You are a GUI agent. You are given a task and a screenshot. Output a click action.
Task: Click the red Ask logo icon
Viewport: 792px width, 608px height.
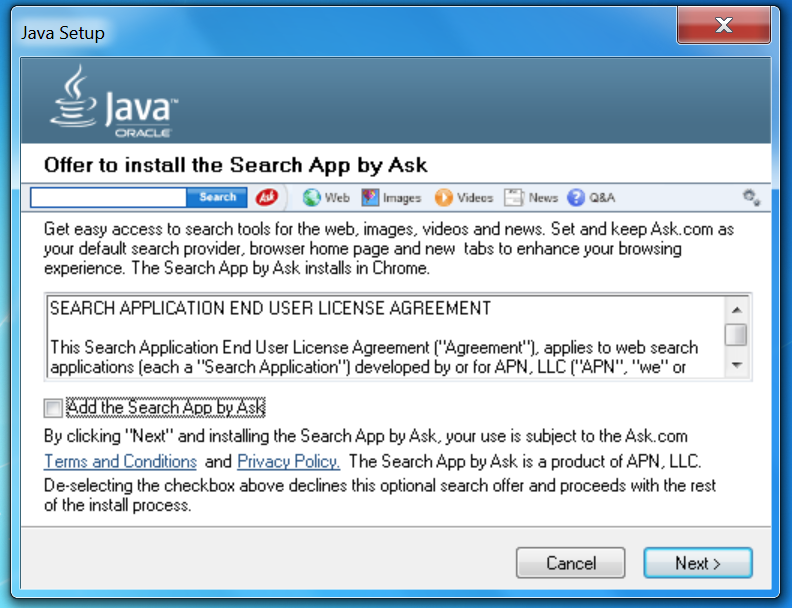(x=266, y=197)
